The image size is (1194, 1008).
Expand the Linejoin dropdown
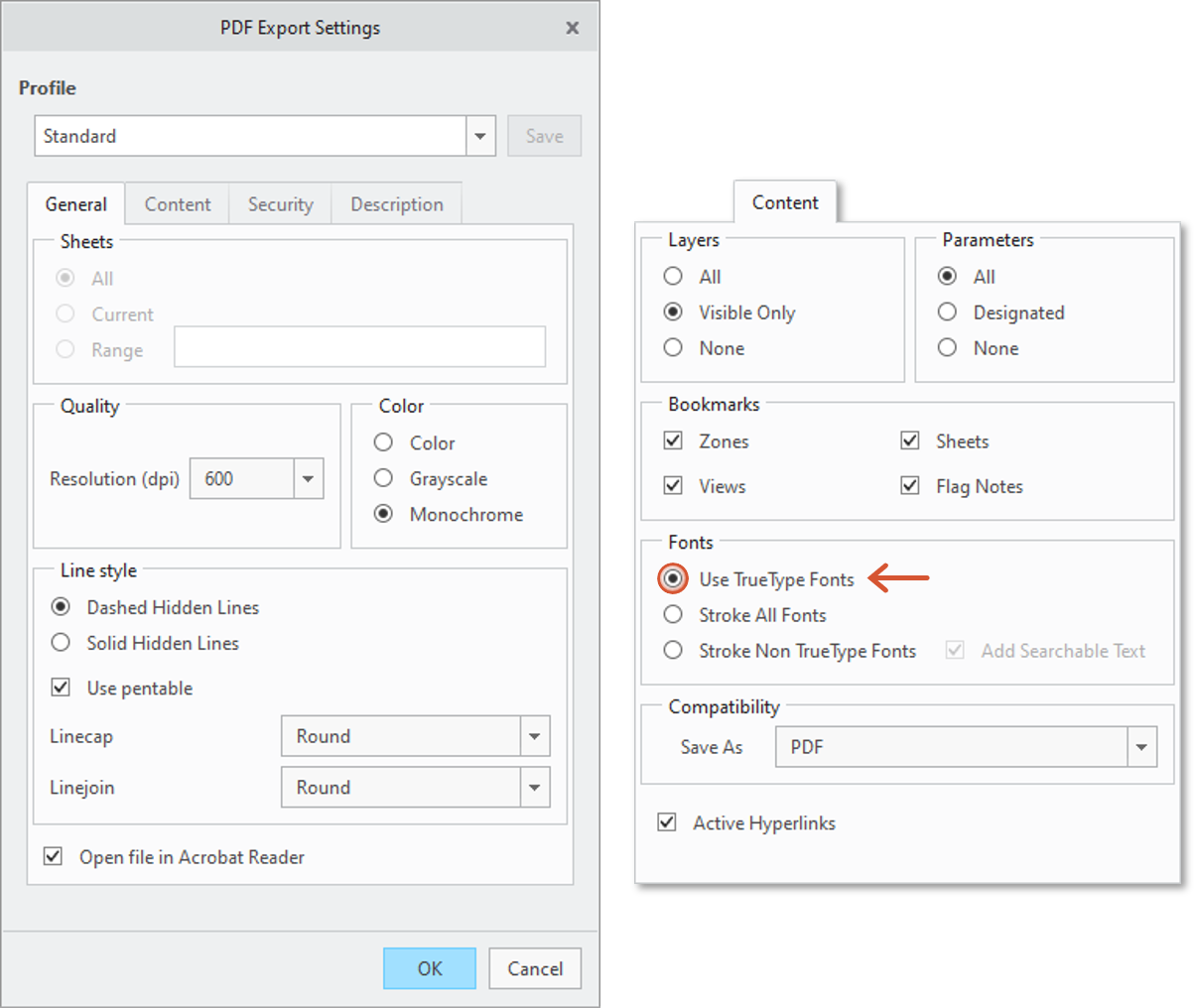click(x=534, y=788)
